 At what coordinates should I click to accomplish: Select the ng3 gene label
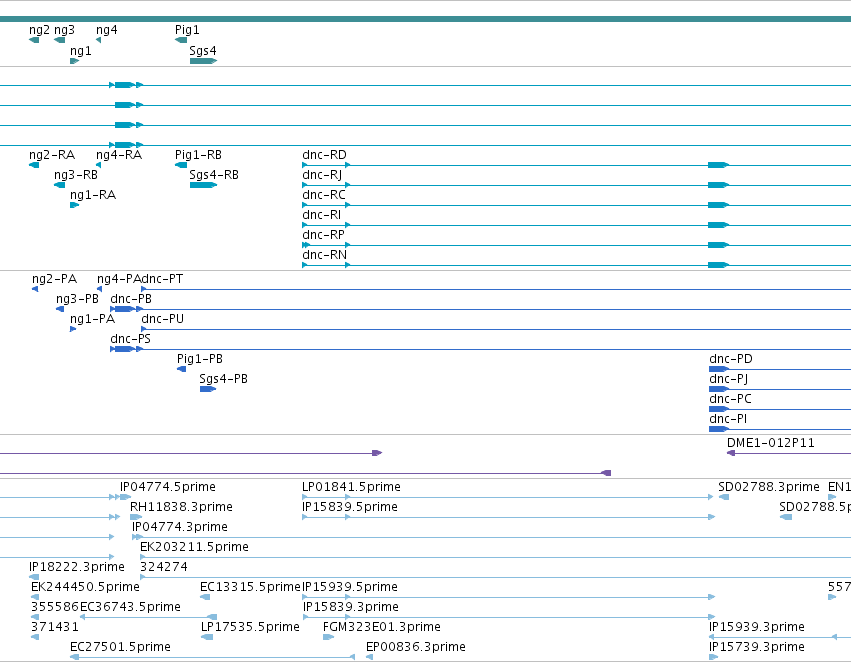64,30
